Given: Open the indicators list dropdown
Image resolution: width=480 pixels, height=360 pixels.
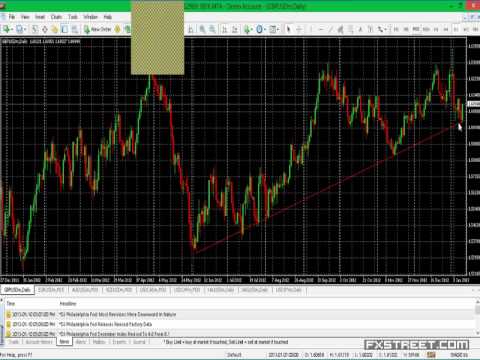Looking at the screenshot, I should pyautogui.click(x=251, y=29).
